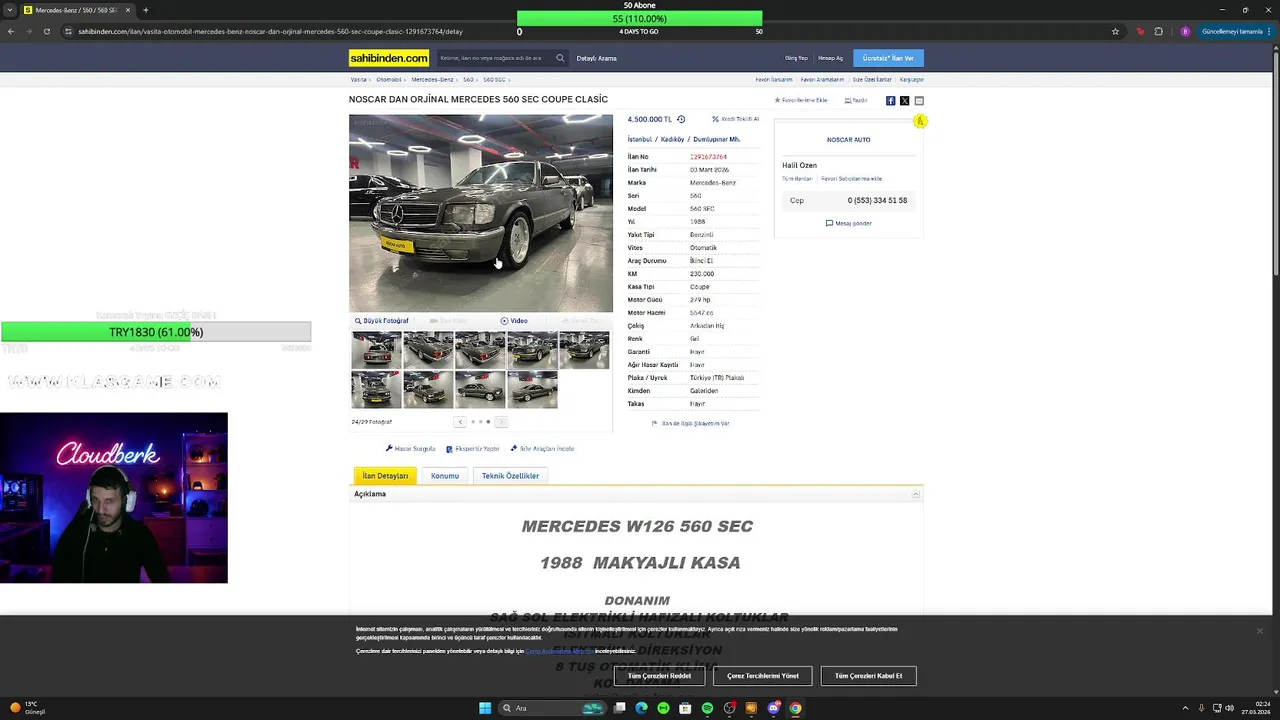Open Discord from the taskbar
This screenshot has width=1280, height=720.
[x=773, y=708]
